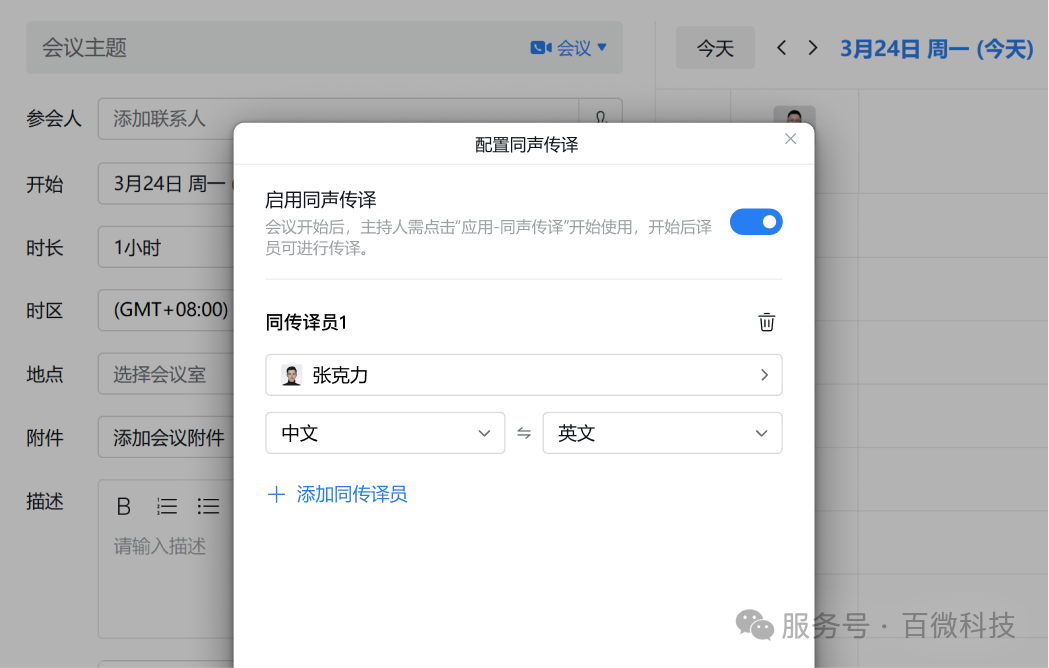Toggle bold formatting in the description editor
Image resolution: width=1049 pixels, height=668 pixels.
tap(123, 506)
